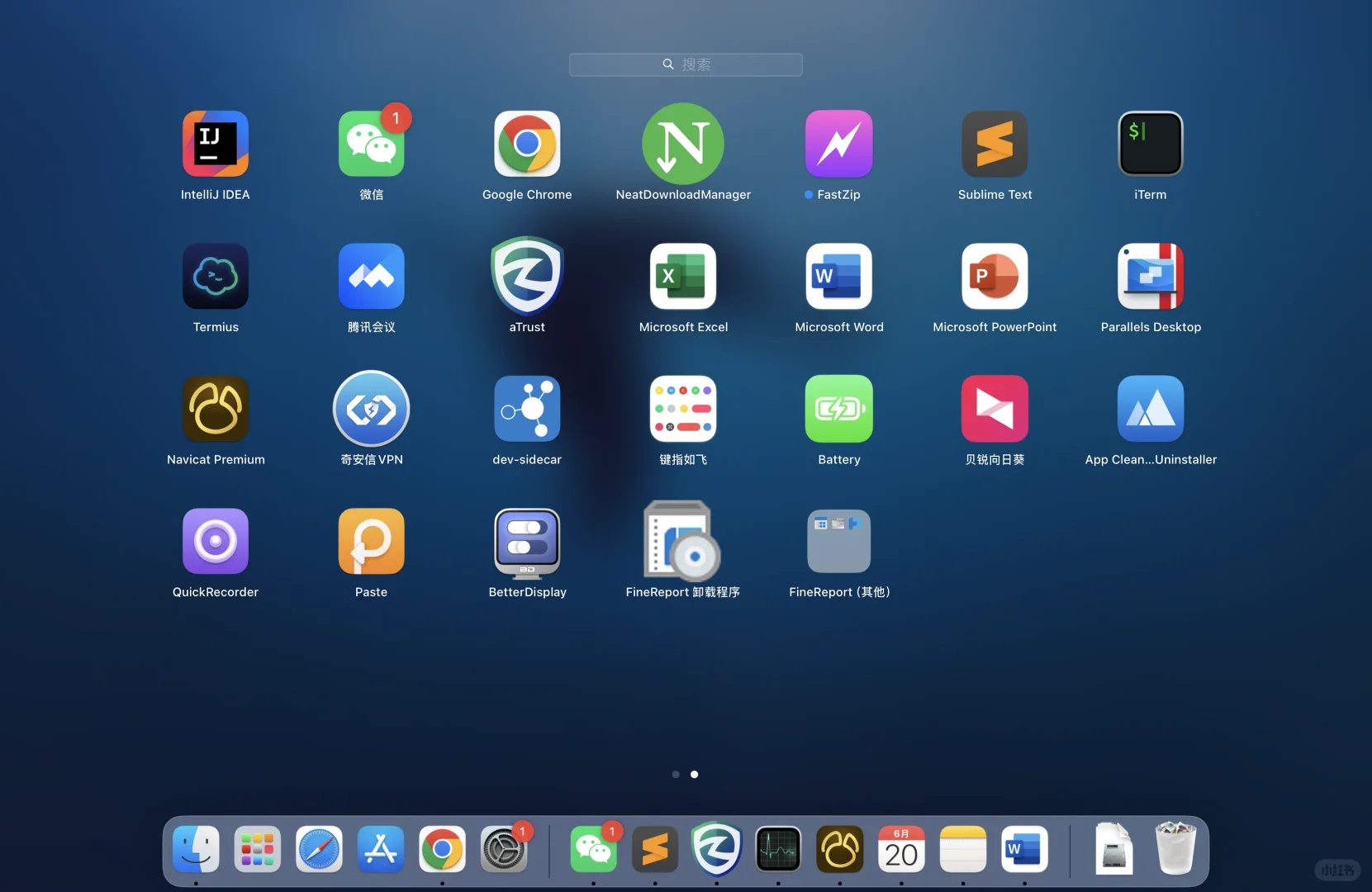Open Safari from the Dock

pos(319,849)
